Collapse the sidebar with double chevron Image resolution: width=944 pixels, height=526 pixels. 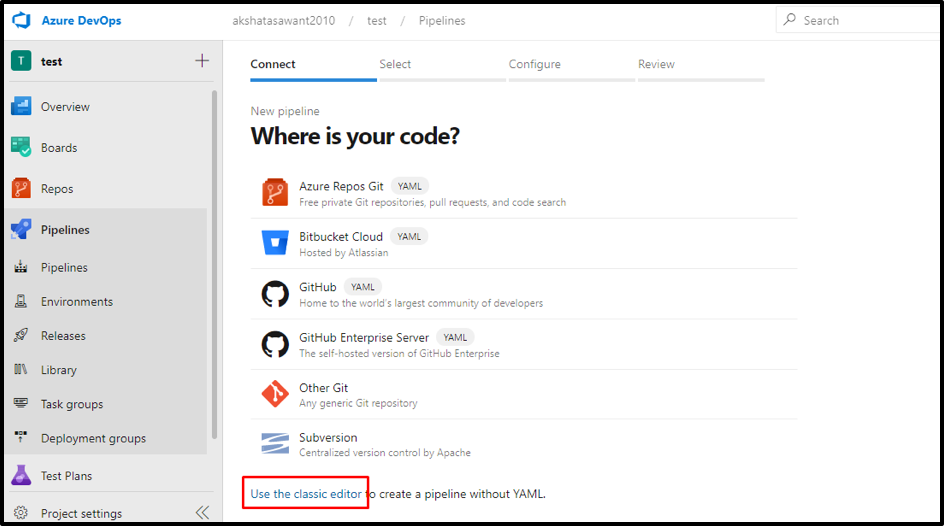coord(202,513)
